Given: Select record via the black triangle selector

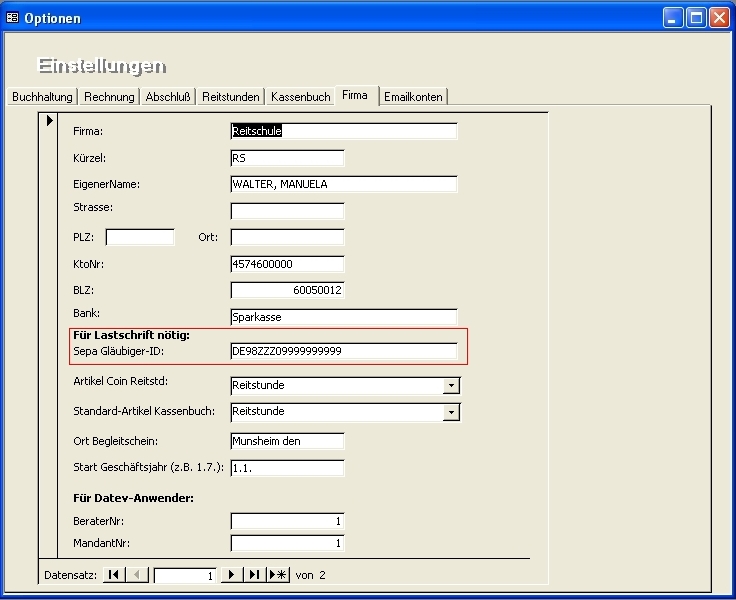Looking at the screenshot, I should click(49, 121).
